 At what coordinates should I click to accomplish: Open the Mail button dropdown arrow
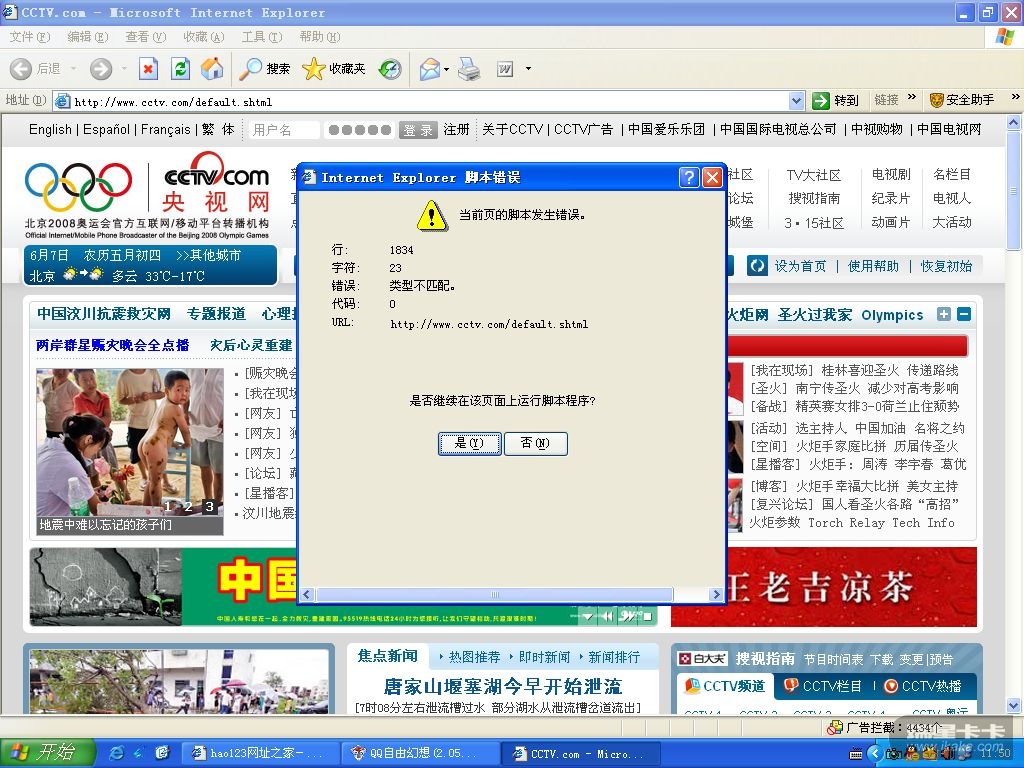(447, 69)
